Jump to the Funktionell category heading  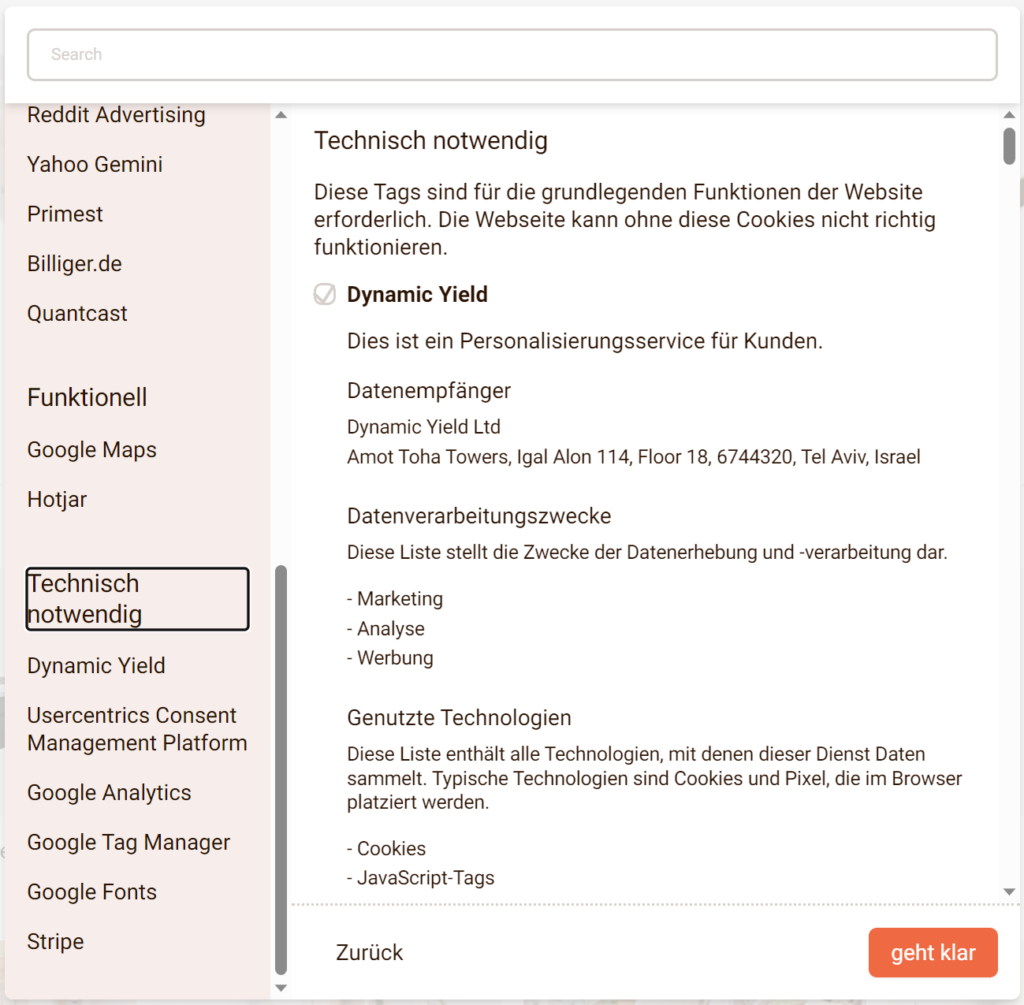click(87, 398)
